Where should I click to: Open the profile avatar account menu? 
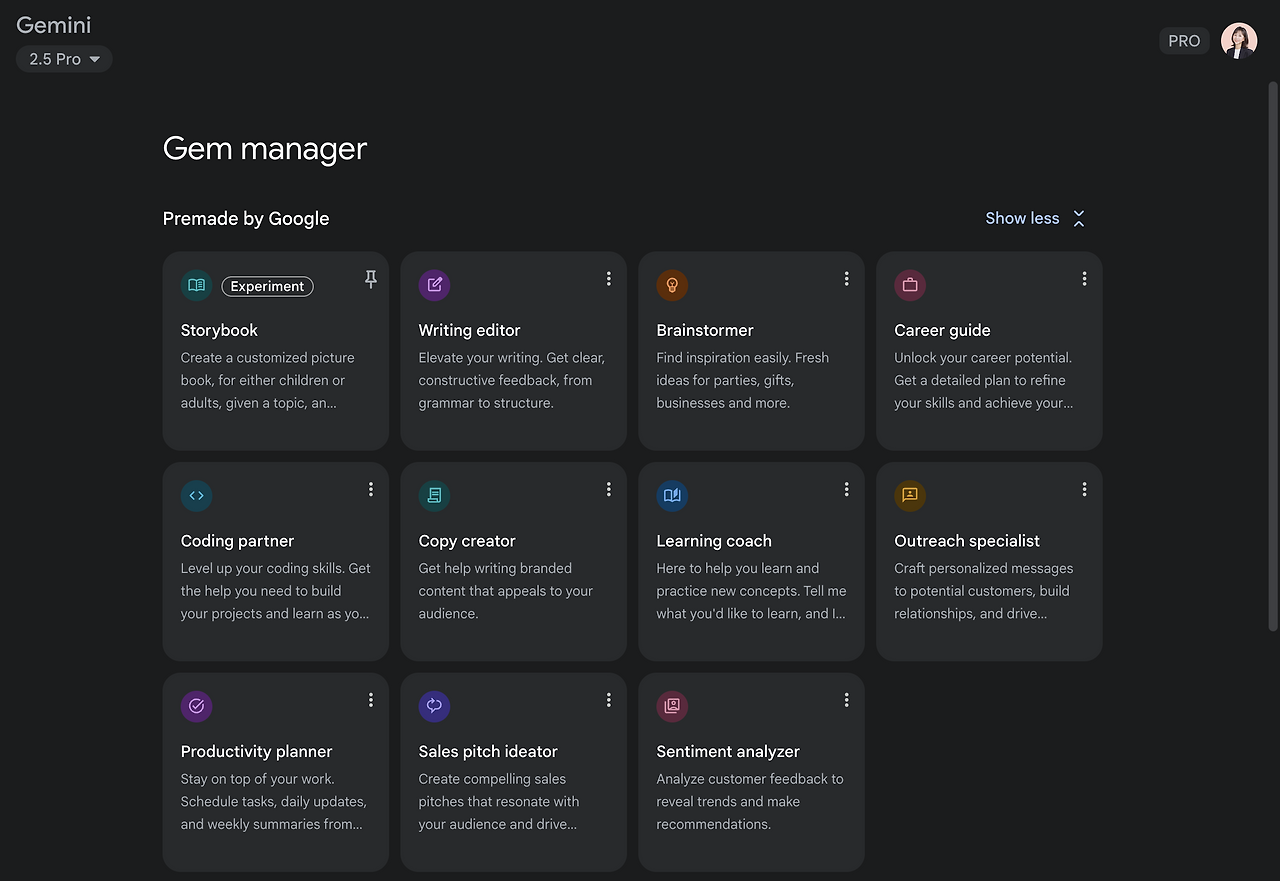pyautogui.click(x=1239, y=41)
